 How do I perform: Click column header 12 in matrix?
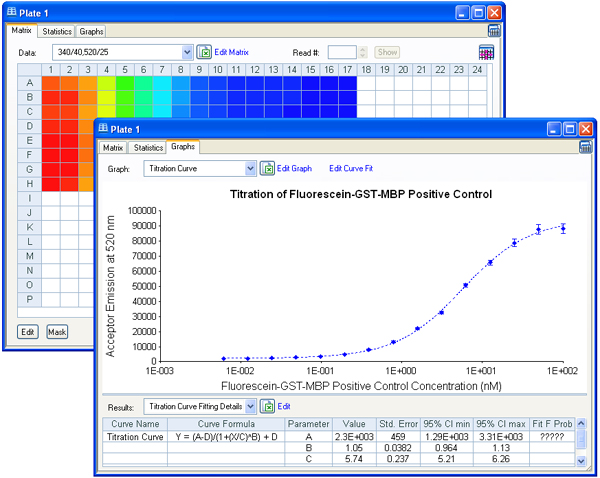tap(255, 70)
